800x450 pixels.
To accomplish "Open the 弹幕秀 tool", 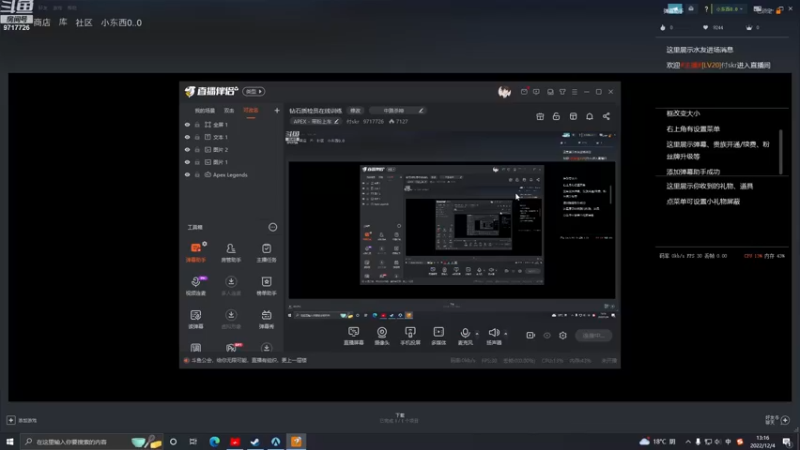I will tap(266, 319).
